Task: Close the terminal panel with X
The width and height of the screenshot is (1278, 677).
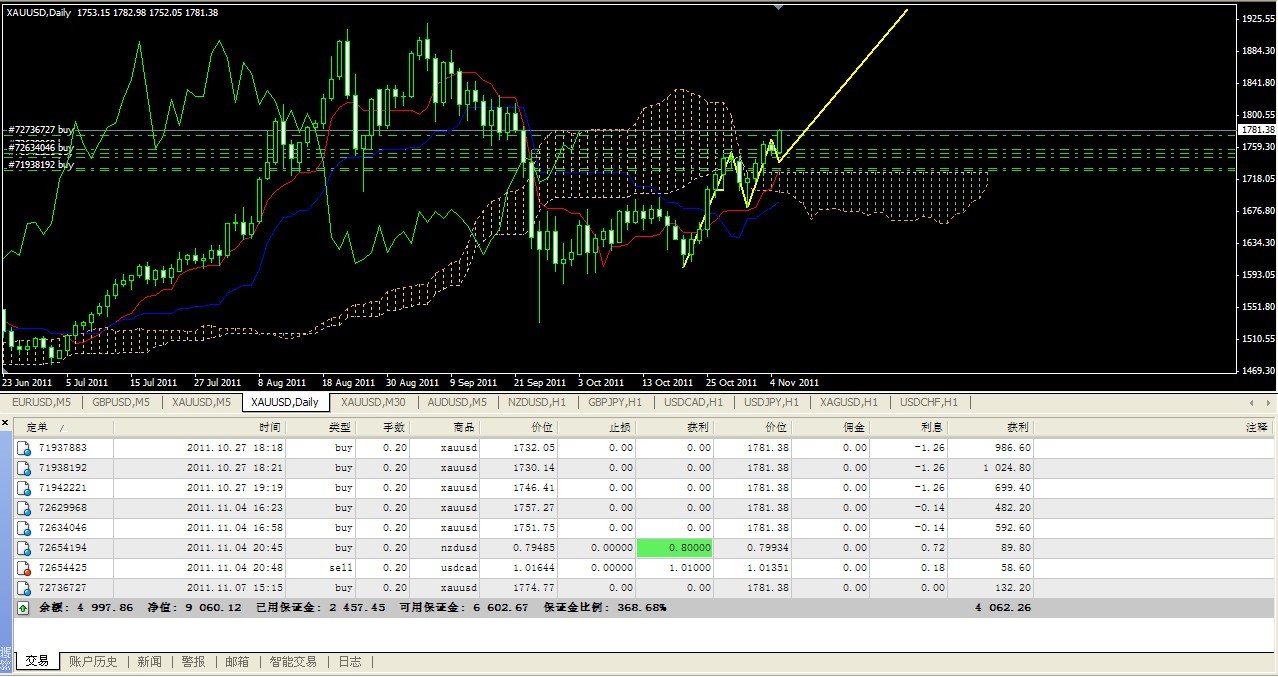Action: click(x=6, y=424)
